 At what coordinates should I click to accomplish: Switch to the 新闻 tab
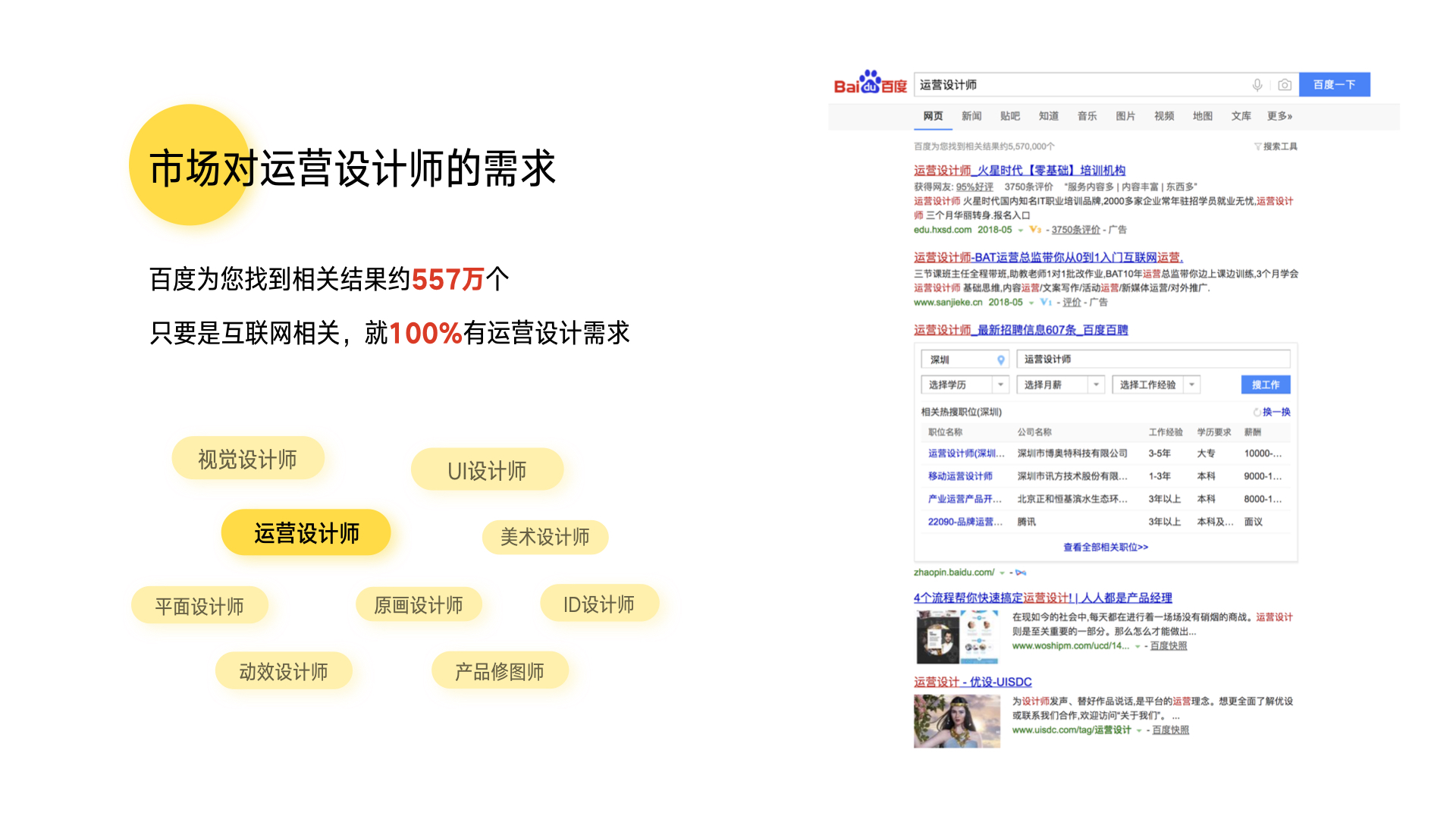pos(971,116)
